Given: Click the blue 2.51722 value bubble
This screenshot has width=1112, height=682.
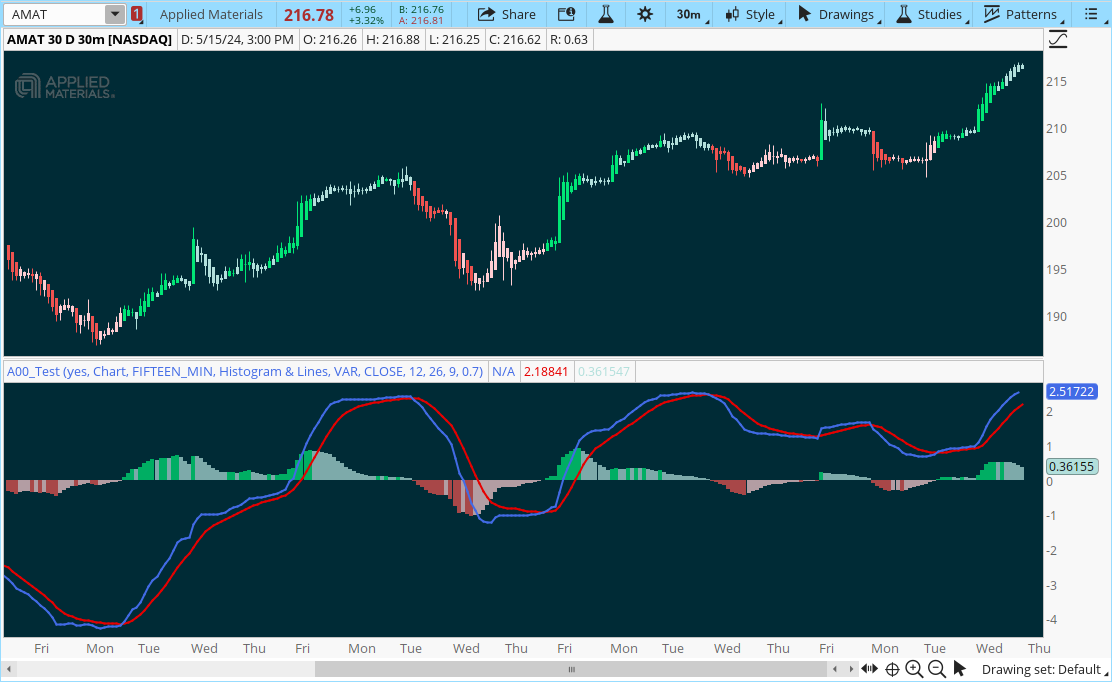Looking at the screenshot, I should click(1072, 391).
